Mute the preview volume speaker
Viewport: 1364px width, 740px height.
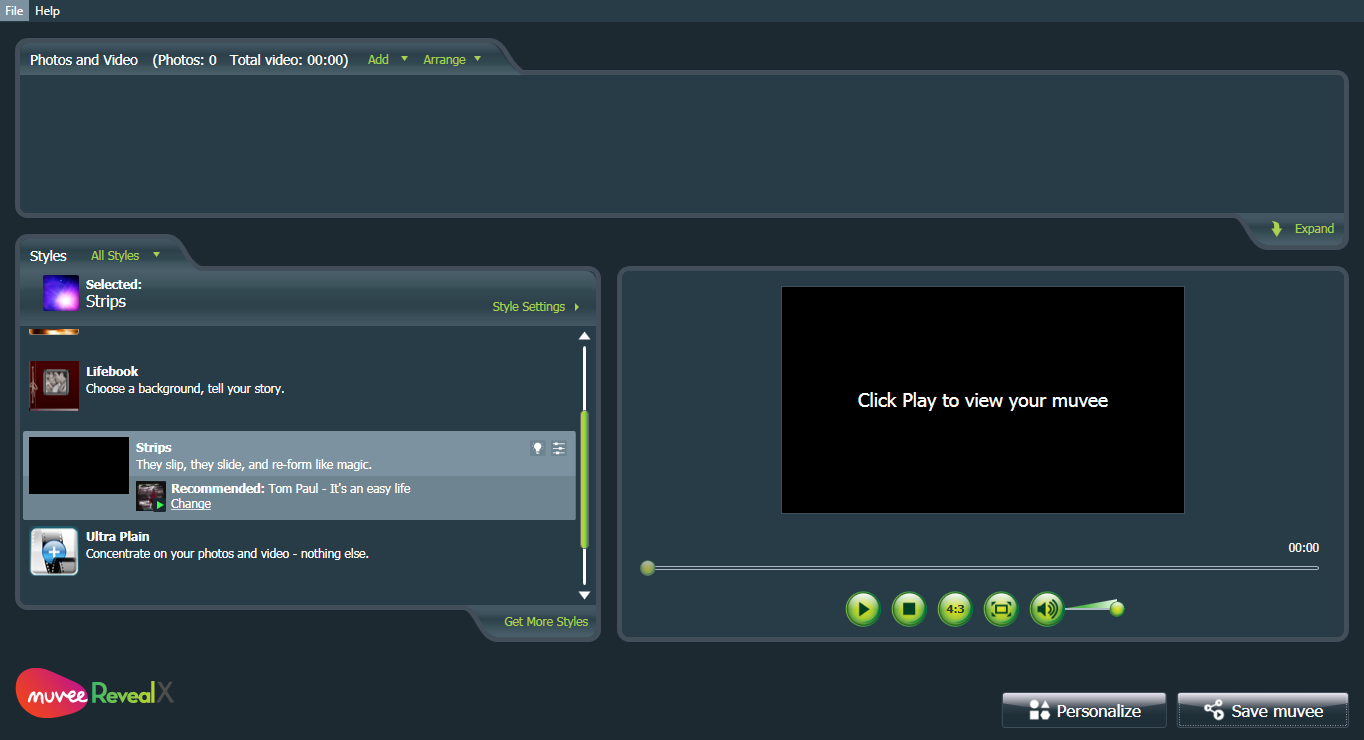pos(1047,608)
